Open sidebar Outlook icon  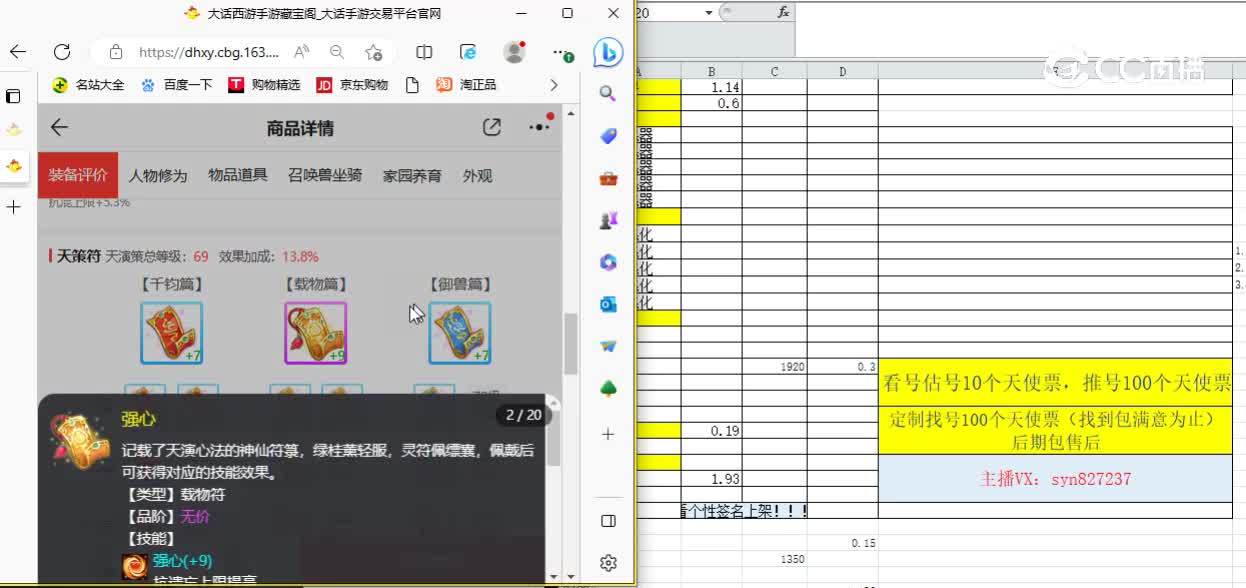(x=608, y=304)
